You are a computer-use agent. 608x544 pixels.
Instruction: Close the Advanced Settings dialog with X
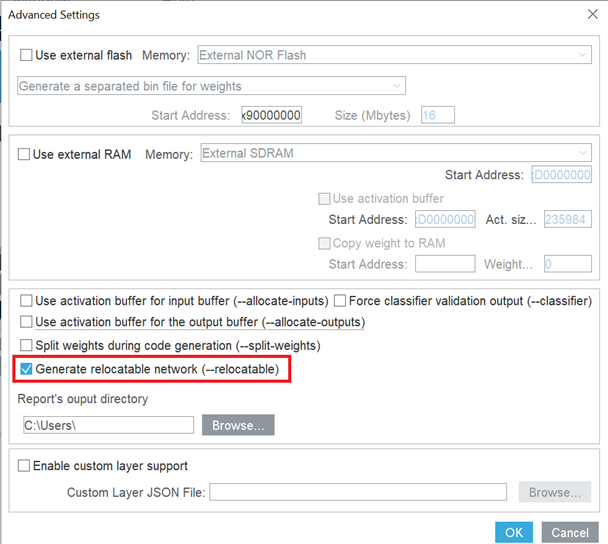pos(592,14)
